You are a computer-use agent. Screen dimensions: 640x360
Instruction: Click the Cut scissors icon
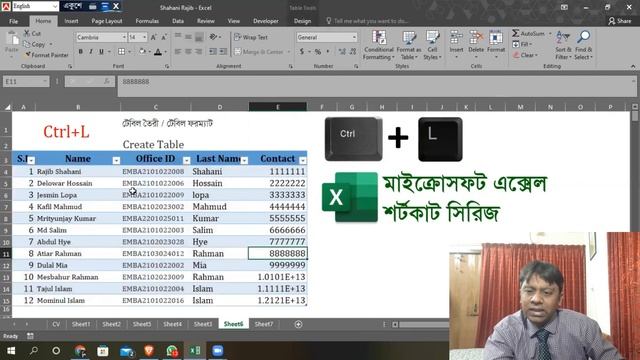[x=27, y=33]
